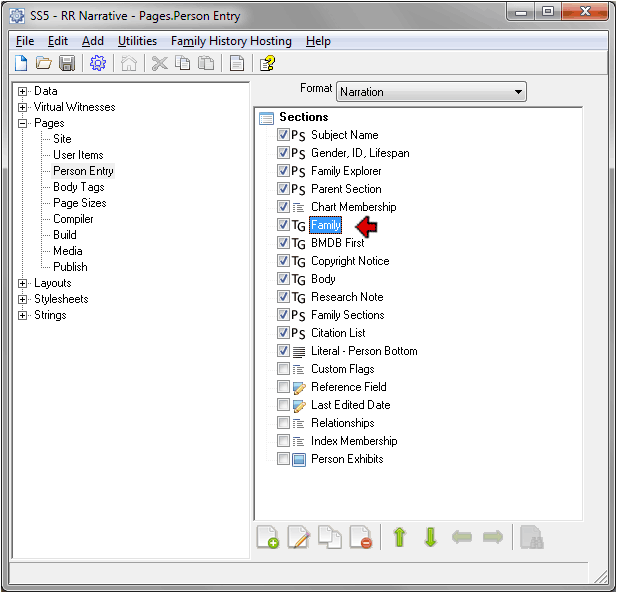Enable the Index Membership checkbox

[283, 441]
